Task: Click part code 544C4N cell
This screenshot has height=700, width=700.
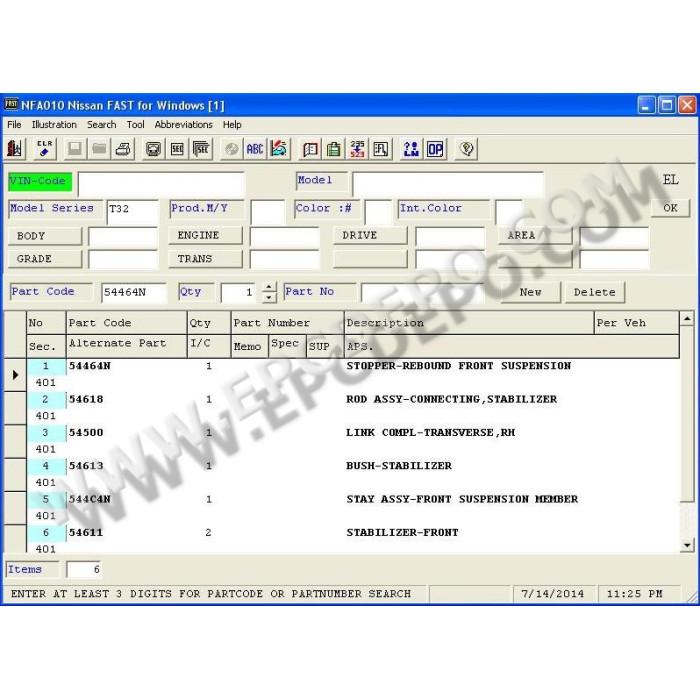Action: point(127,500)
